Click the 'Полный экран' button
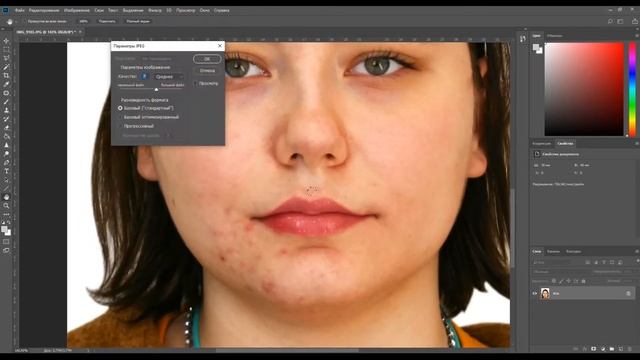 pyautogui.click(x=138, y=21)
